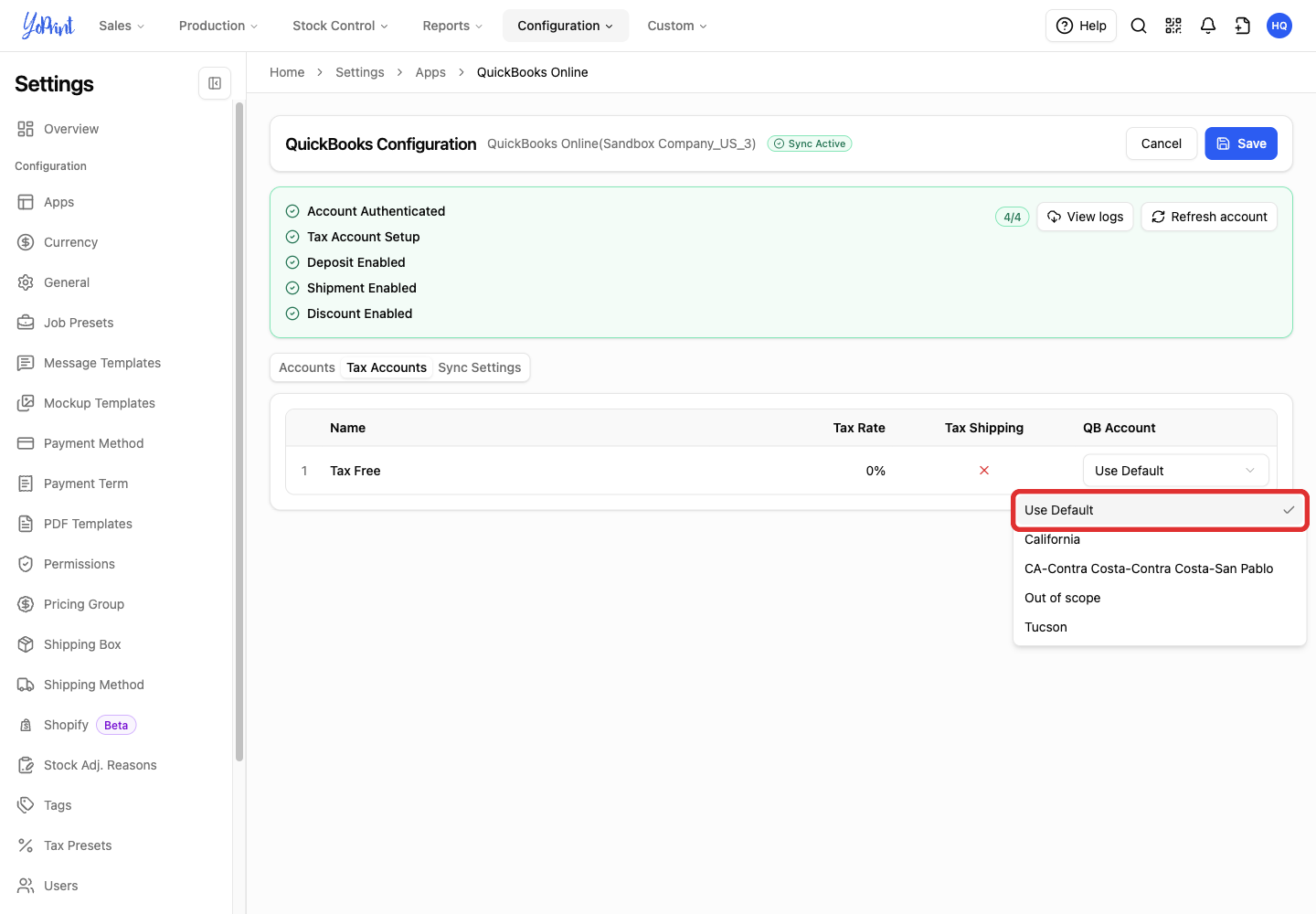Click the Currency dollar icon in sidebar
Screen dimensions: 1316x914
tap(26, 242)
